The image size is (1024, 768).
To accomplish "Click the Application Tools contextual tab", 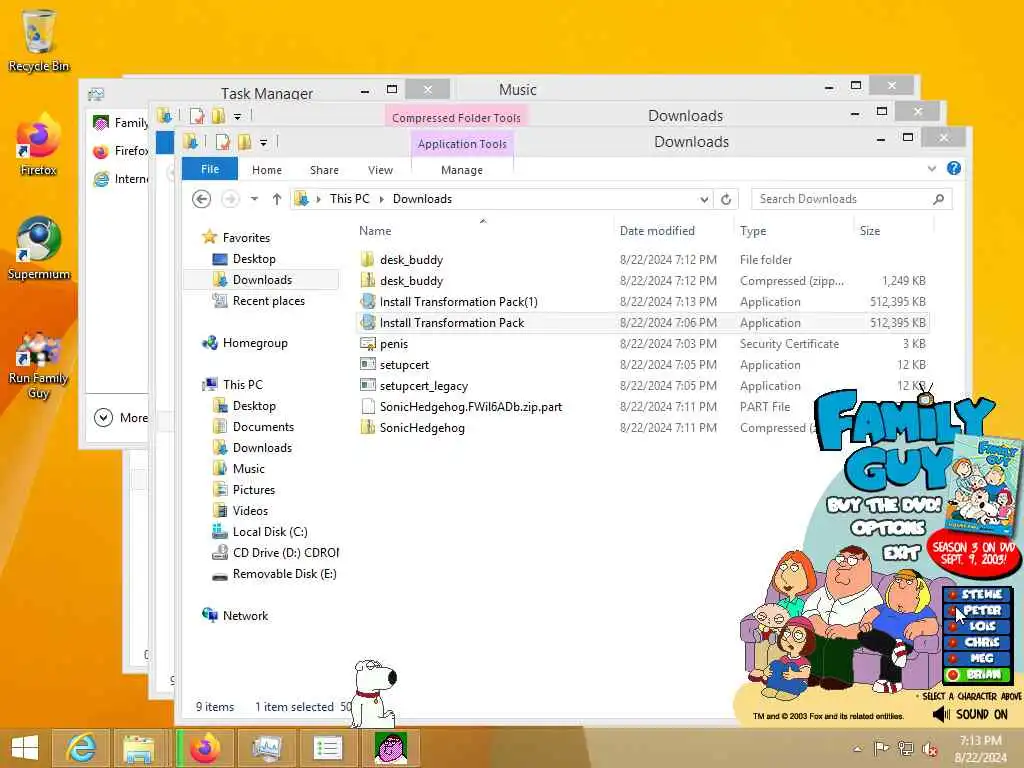I will tap(462, 144).
